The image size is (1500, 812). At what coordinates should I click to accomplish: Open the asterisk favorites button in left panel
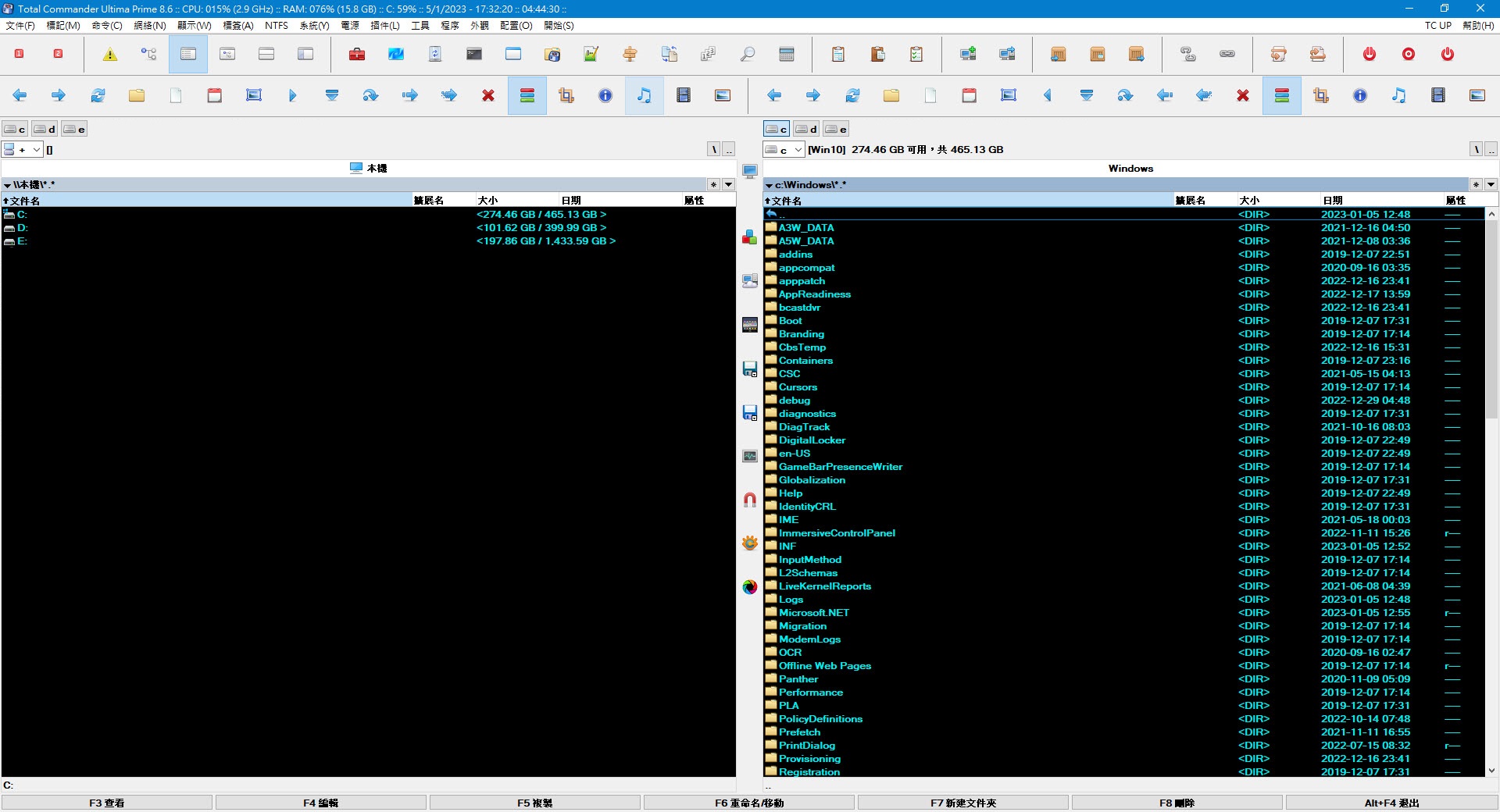tap(713, 185)
